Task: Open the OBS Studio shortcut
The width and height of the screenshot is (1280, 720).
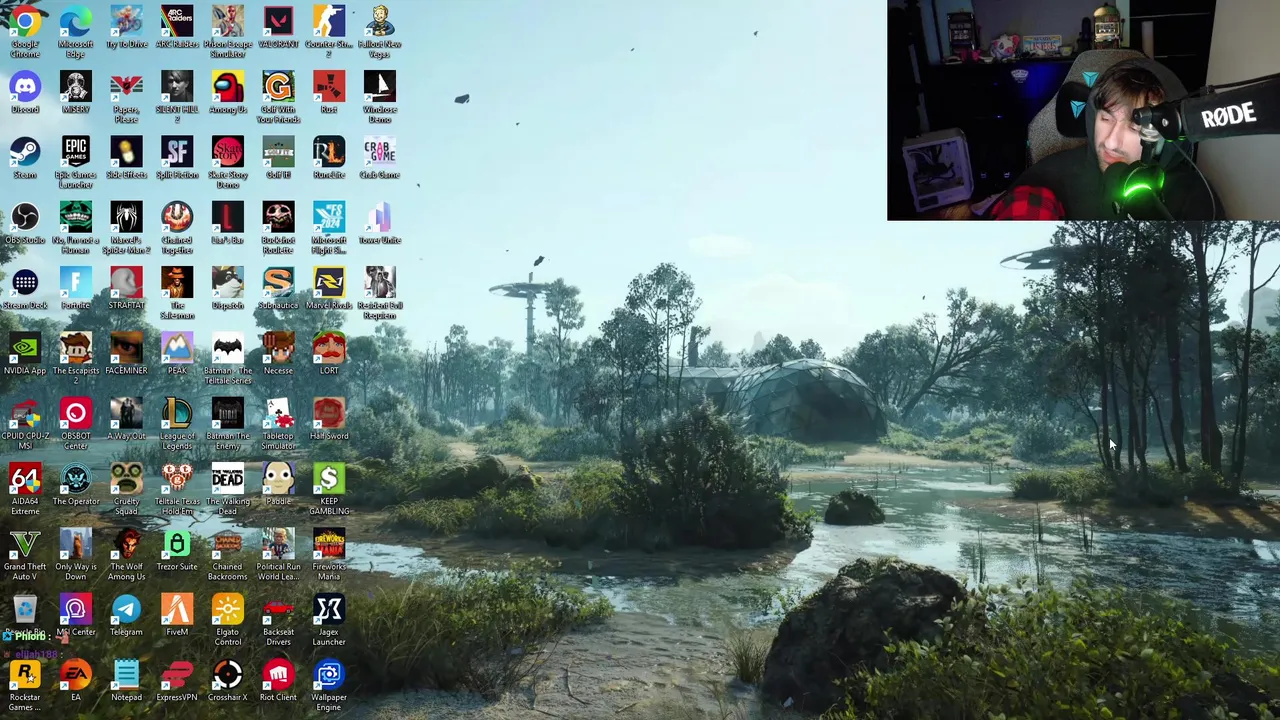Action: pos(25,223)
